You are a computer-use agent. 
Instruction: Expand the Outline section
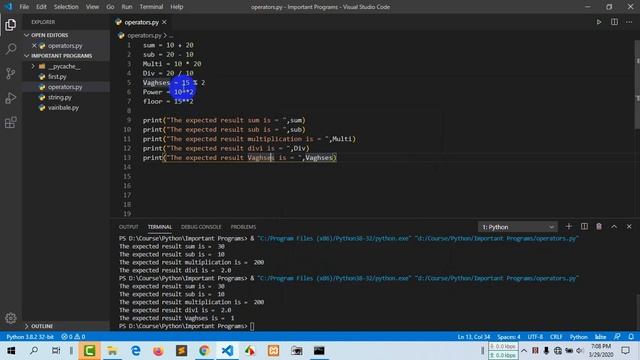click(27, 326)
